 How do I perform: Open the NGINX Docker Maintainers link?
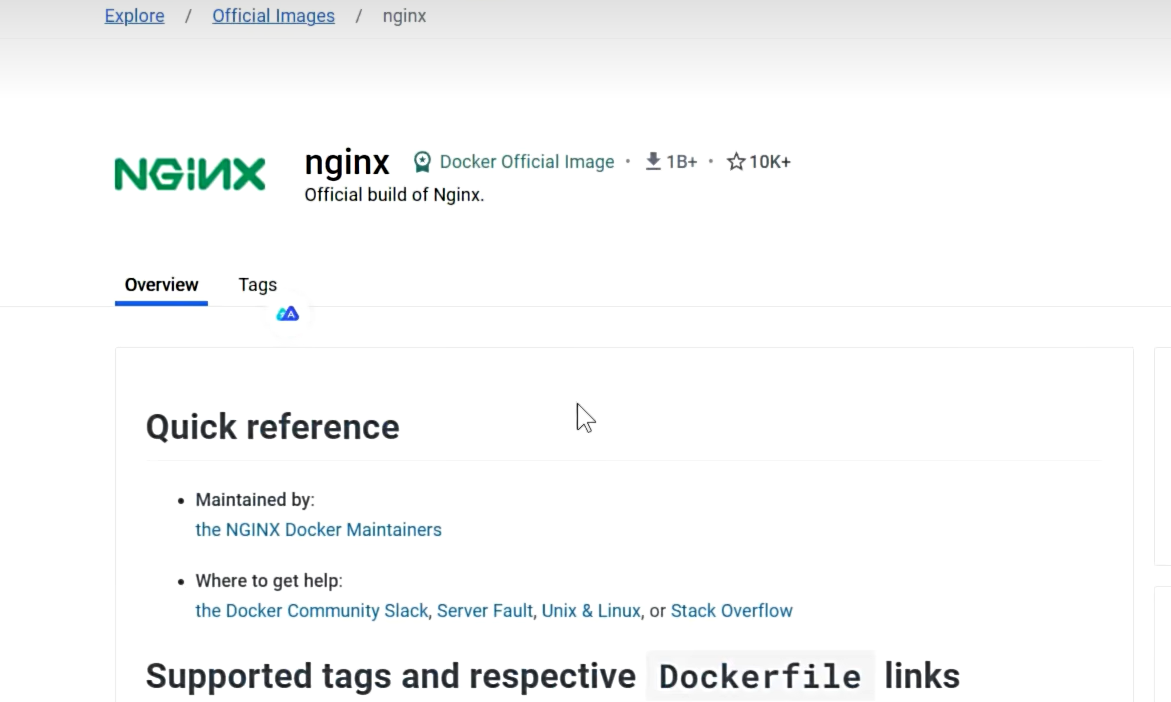318,530
